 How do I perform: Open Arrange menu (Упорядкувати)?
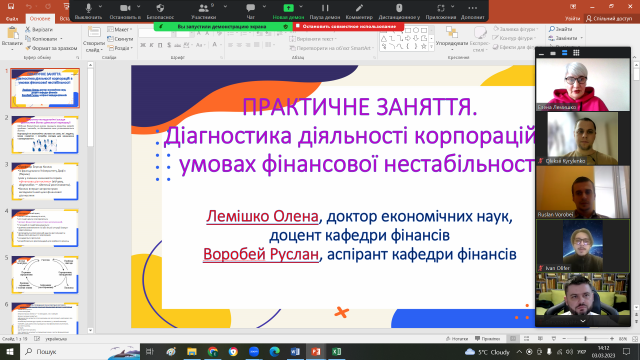point(452,38)
